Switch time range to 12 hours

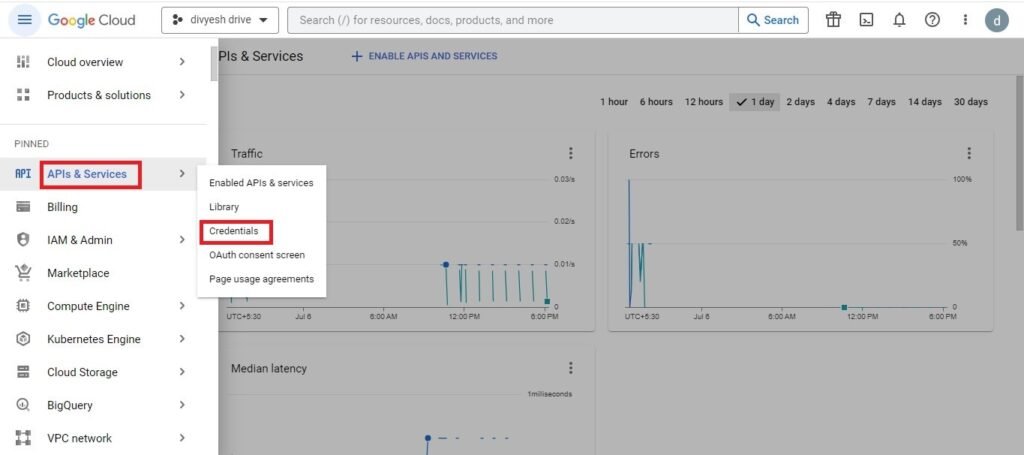[x=703, y=102]
